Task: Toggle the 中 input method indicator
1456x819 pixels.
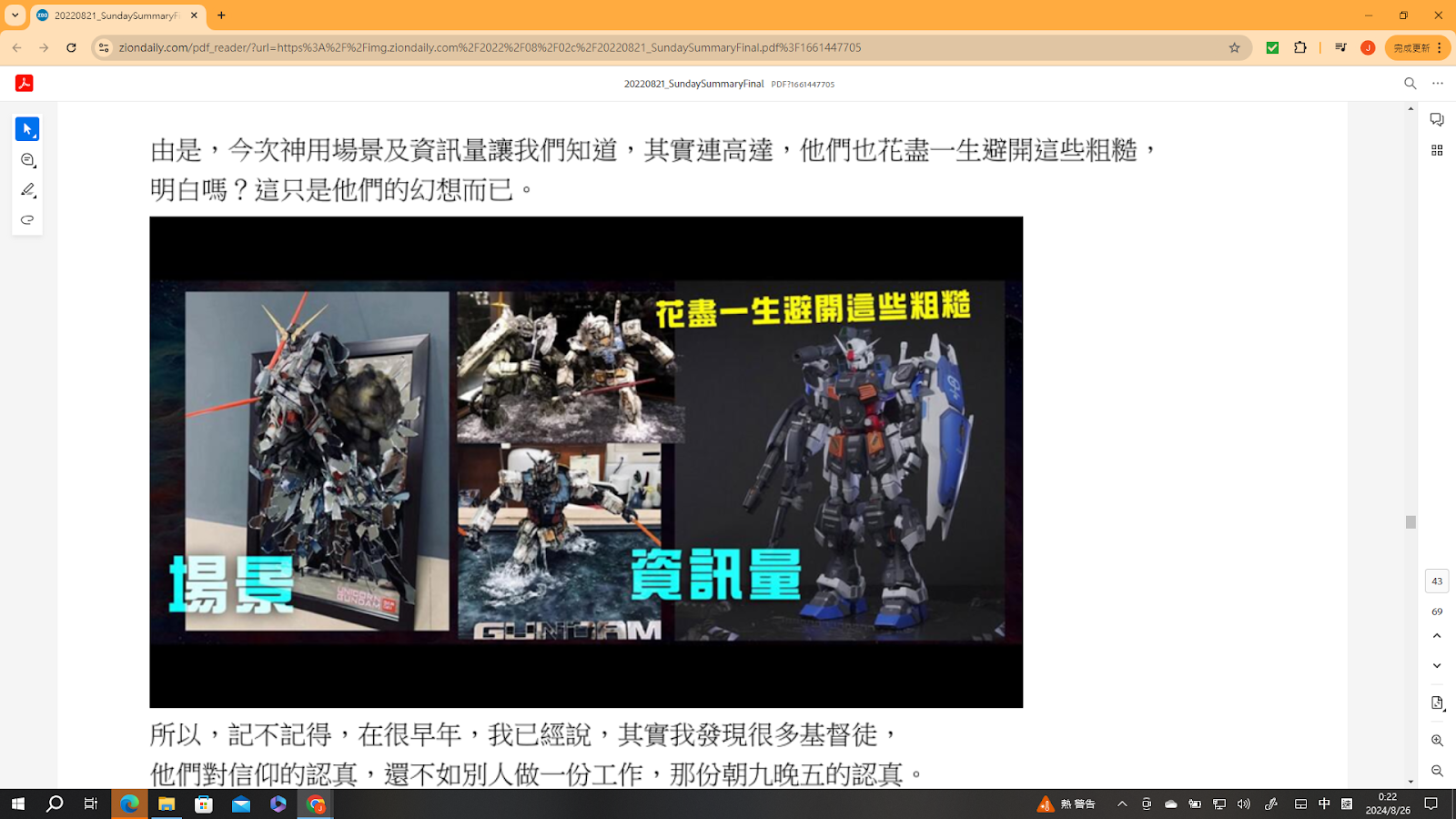Action: click(1324, 804)
